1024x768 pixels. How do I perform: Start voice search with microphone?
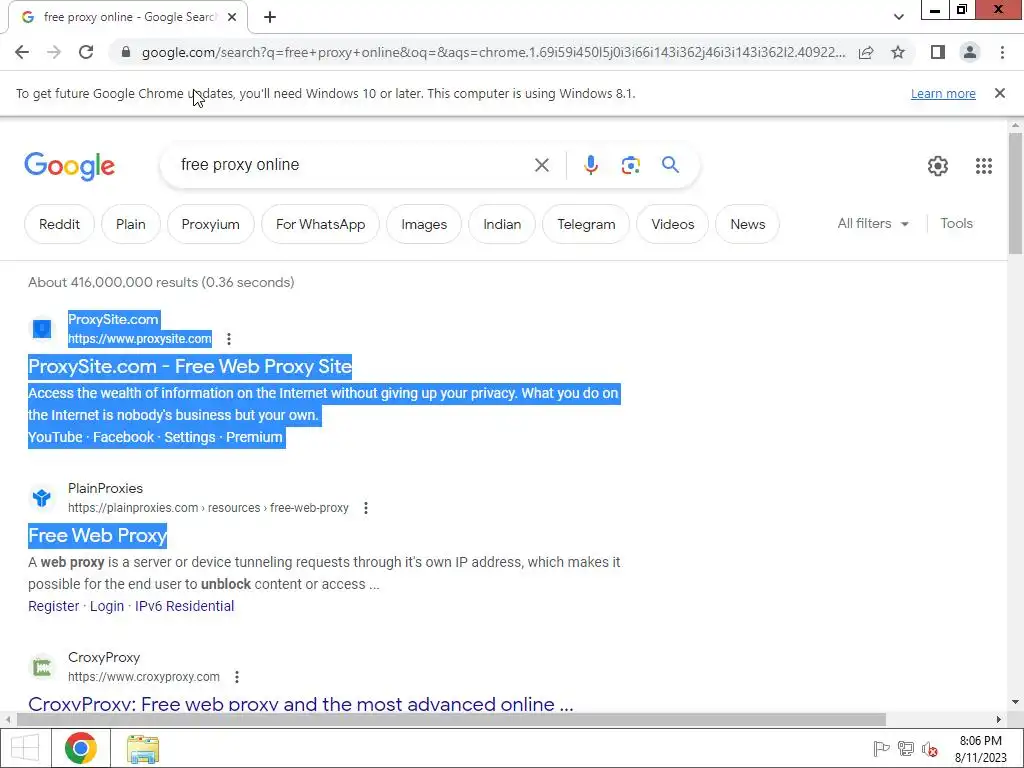click(590, 165)
